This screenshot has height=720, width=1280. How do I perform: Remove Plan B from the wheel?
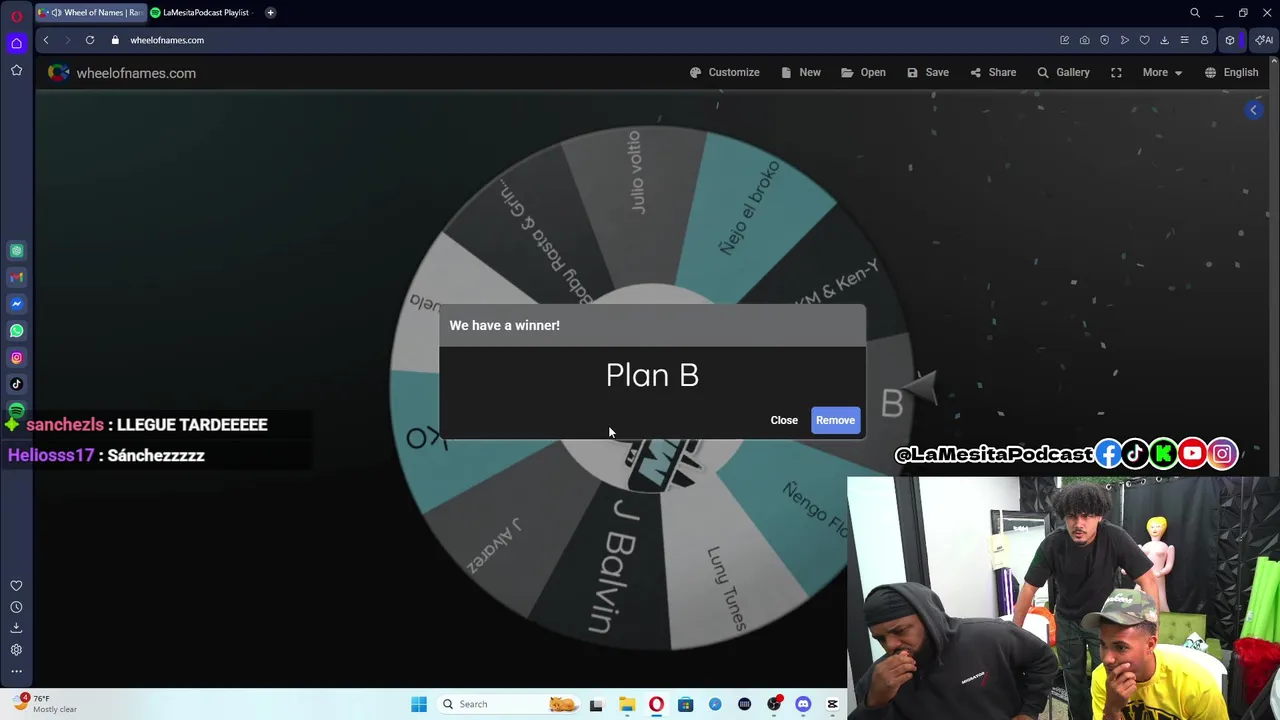pyautogui.click(x=835, y=420)
